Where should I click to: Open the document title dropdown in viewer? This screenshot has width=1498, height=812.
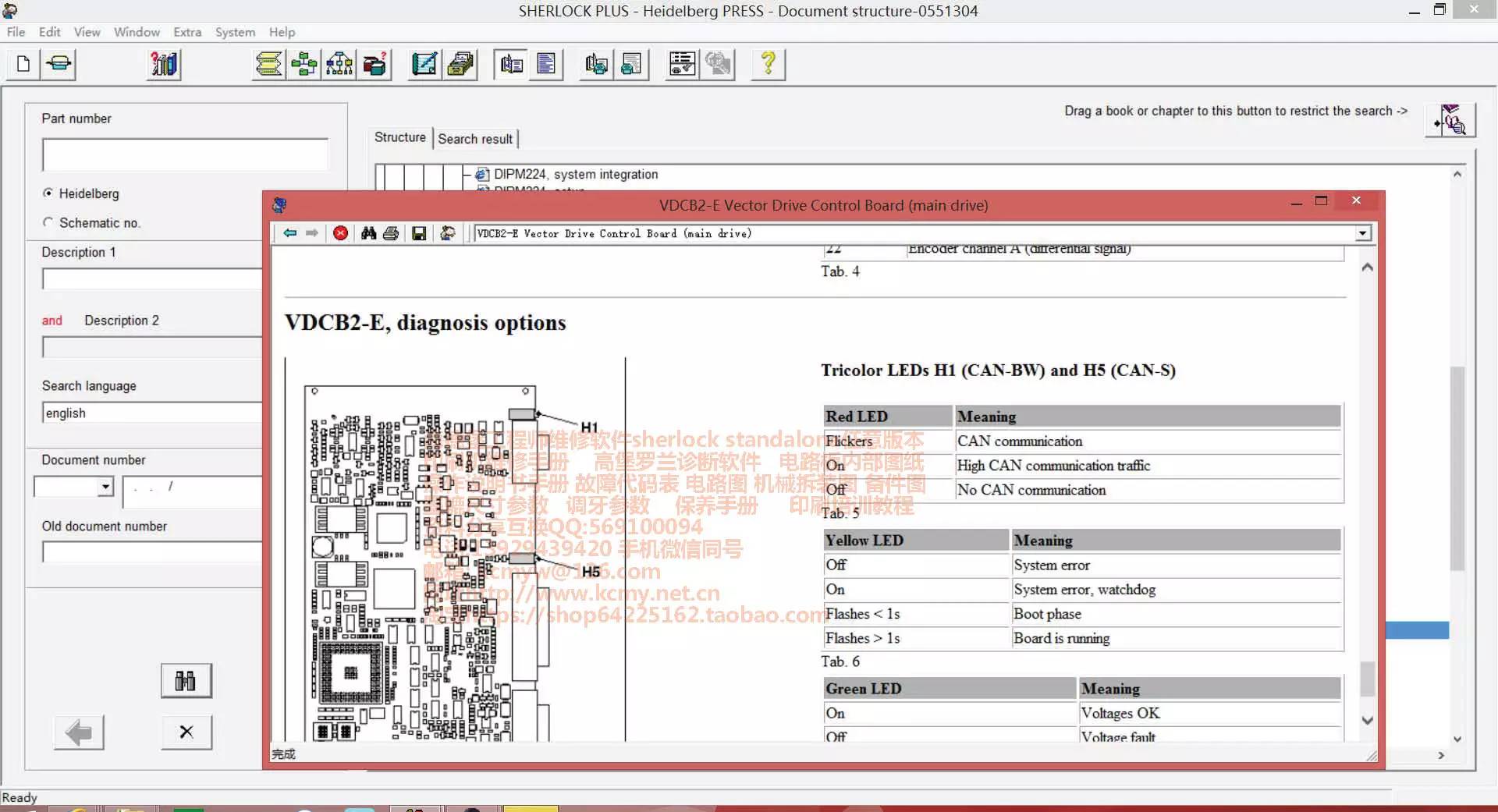tap(1362, 233)
